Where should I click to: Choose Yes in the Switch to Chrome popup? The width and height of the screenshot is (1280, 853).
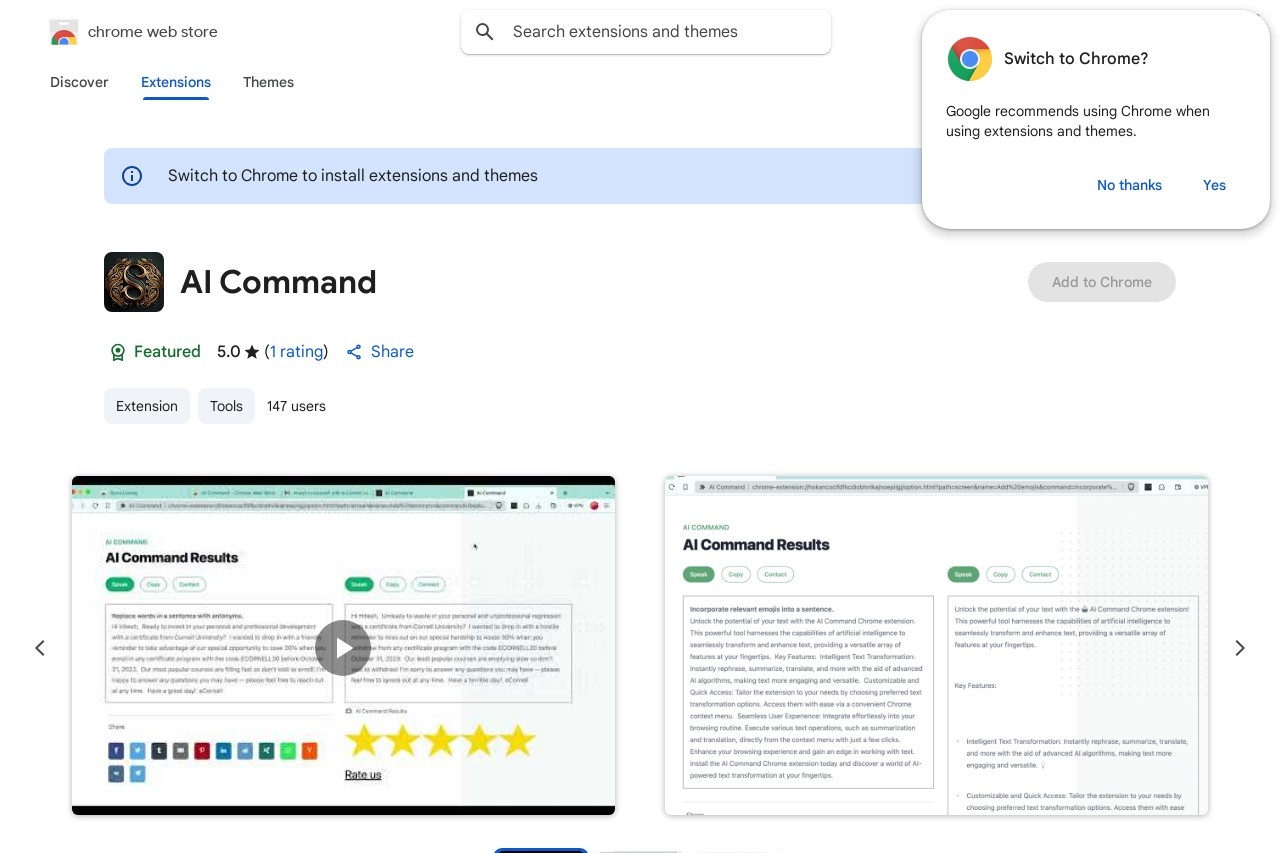click(x=1214, y=185)
